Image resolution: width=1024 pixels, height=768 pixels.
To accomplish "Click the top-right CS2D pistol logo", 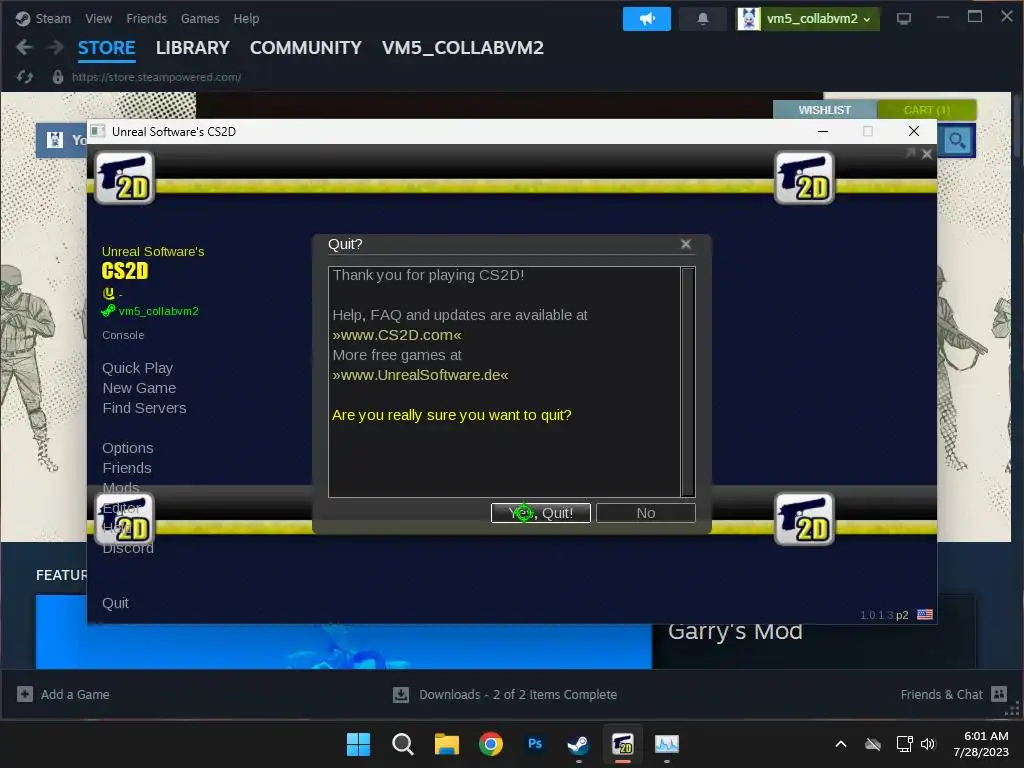I will (804, 178).
